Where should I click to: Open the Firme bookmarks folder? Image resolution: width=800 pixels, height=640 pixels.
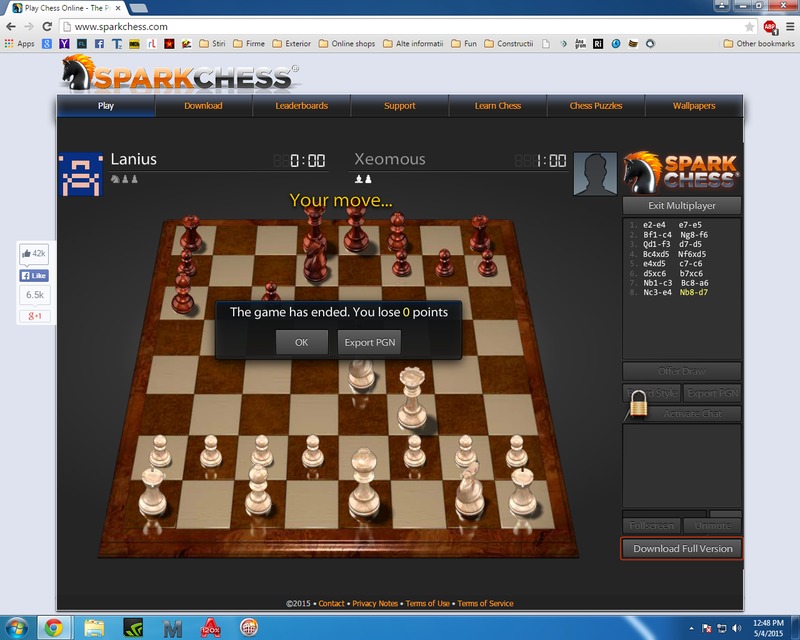point(249,43)
